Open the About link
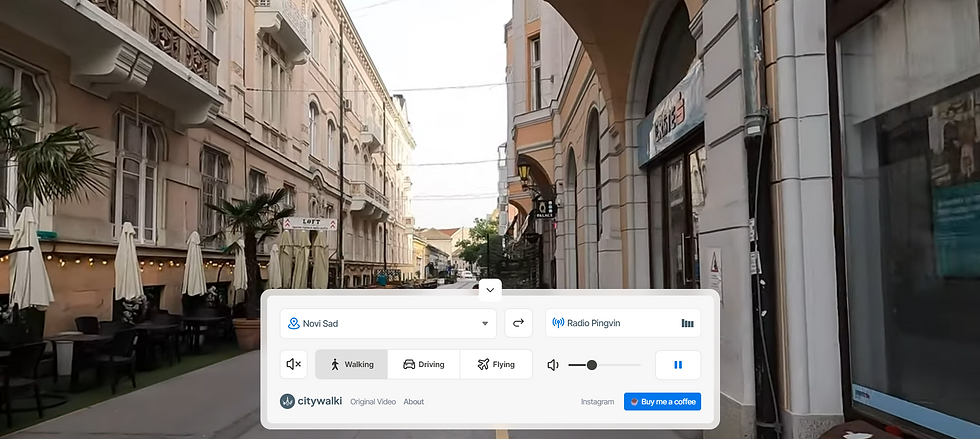 pos(414,401)
